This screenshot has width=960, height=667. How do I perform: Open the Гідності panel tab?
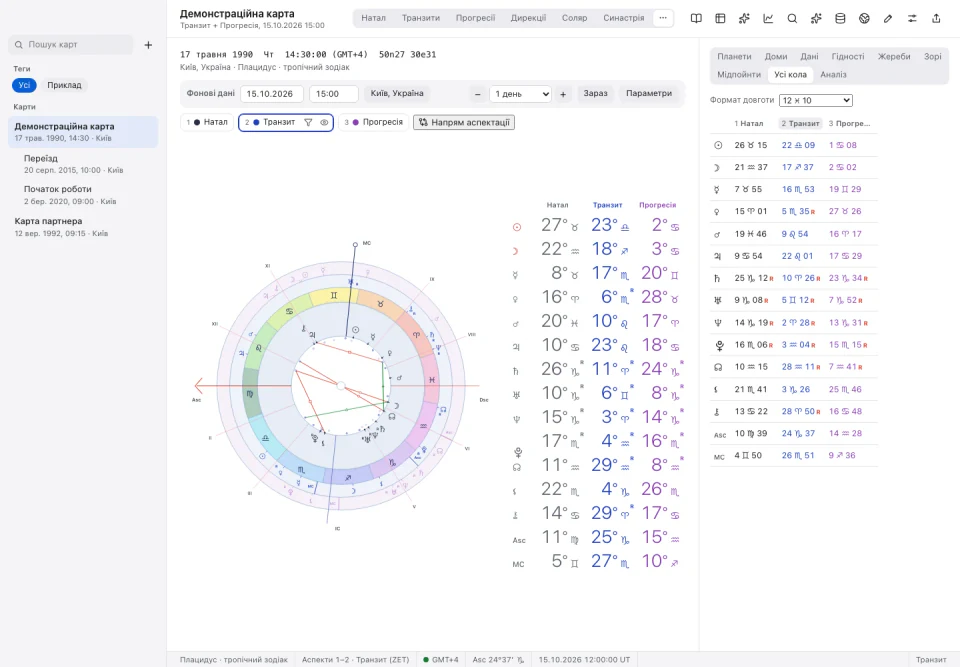click(x=848, y=56)
